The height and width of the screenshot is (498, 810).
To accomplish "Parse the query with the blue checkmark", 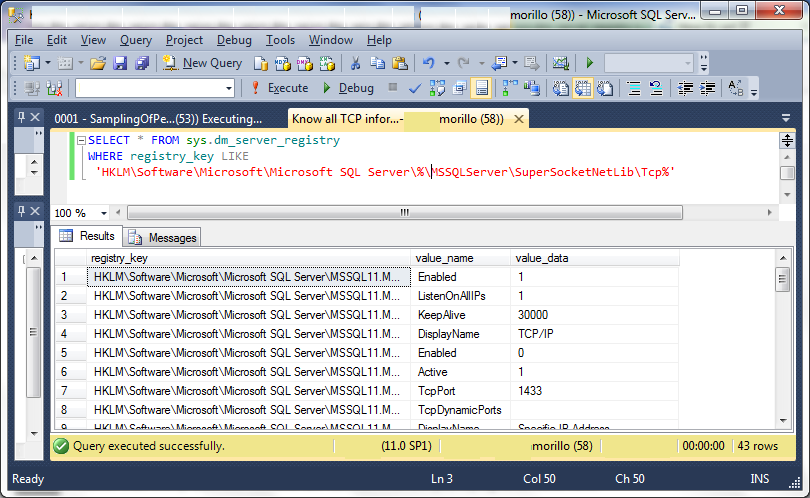I will click(414, 88).
